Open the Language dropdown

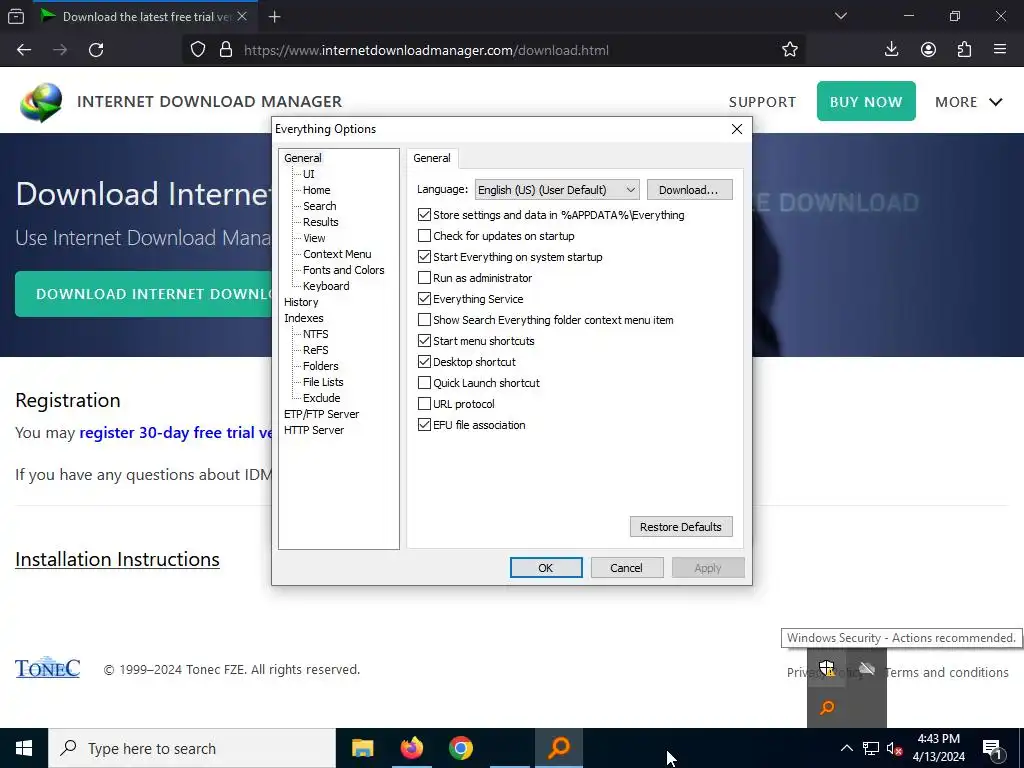[x=557, y=190]
